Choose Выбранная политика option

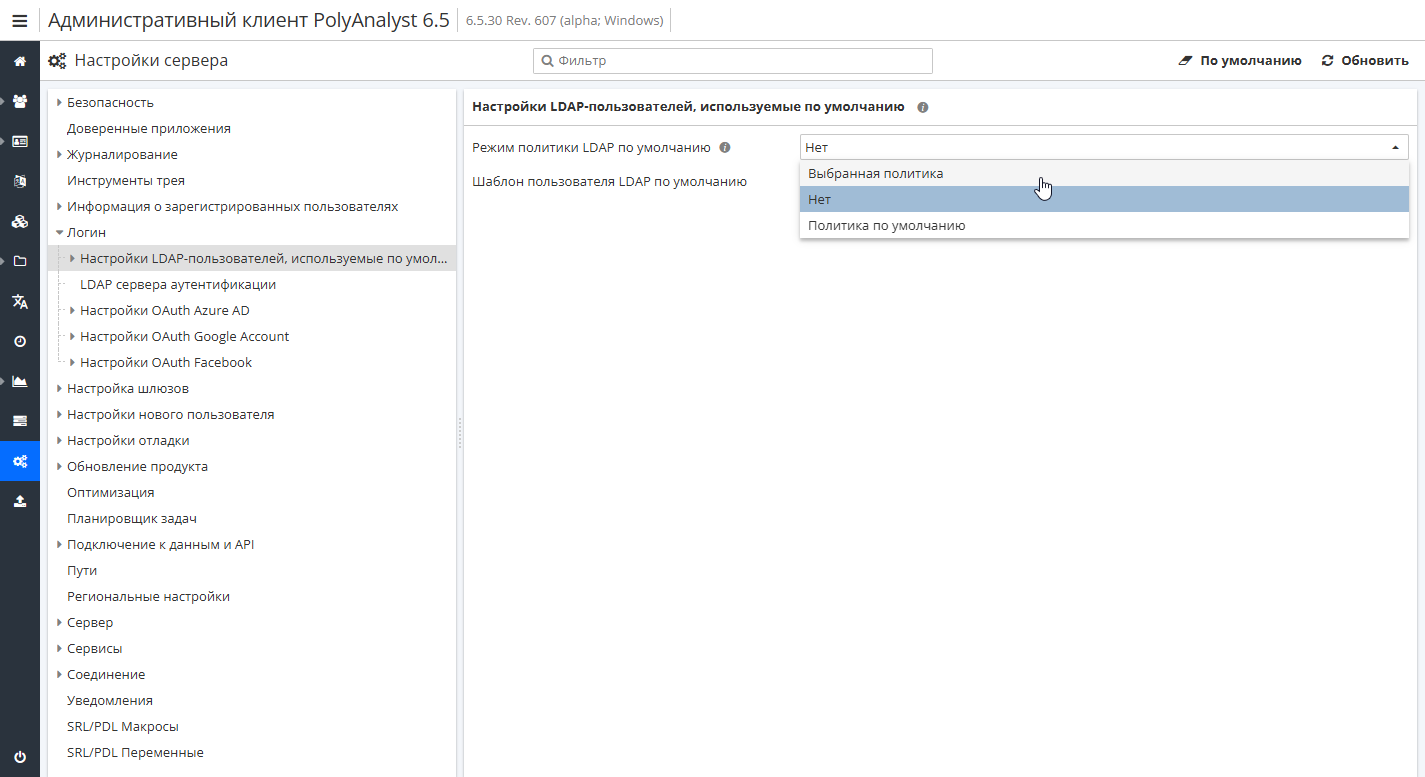coord(1104,173)
